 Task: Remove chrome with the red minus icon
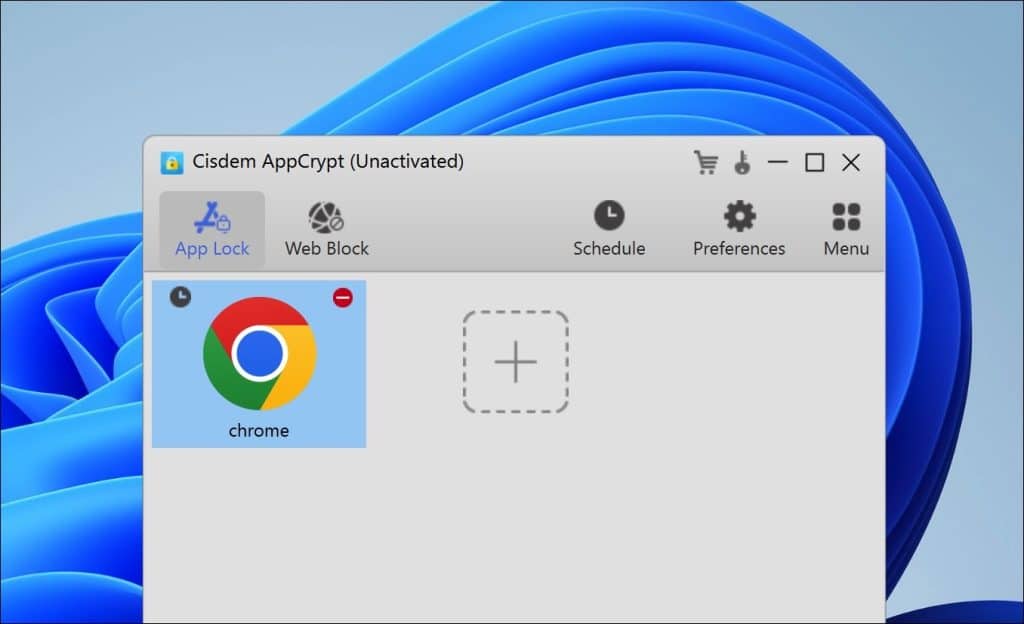pos(343,298)
